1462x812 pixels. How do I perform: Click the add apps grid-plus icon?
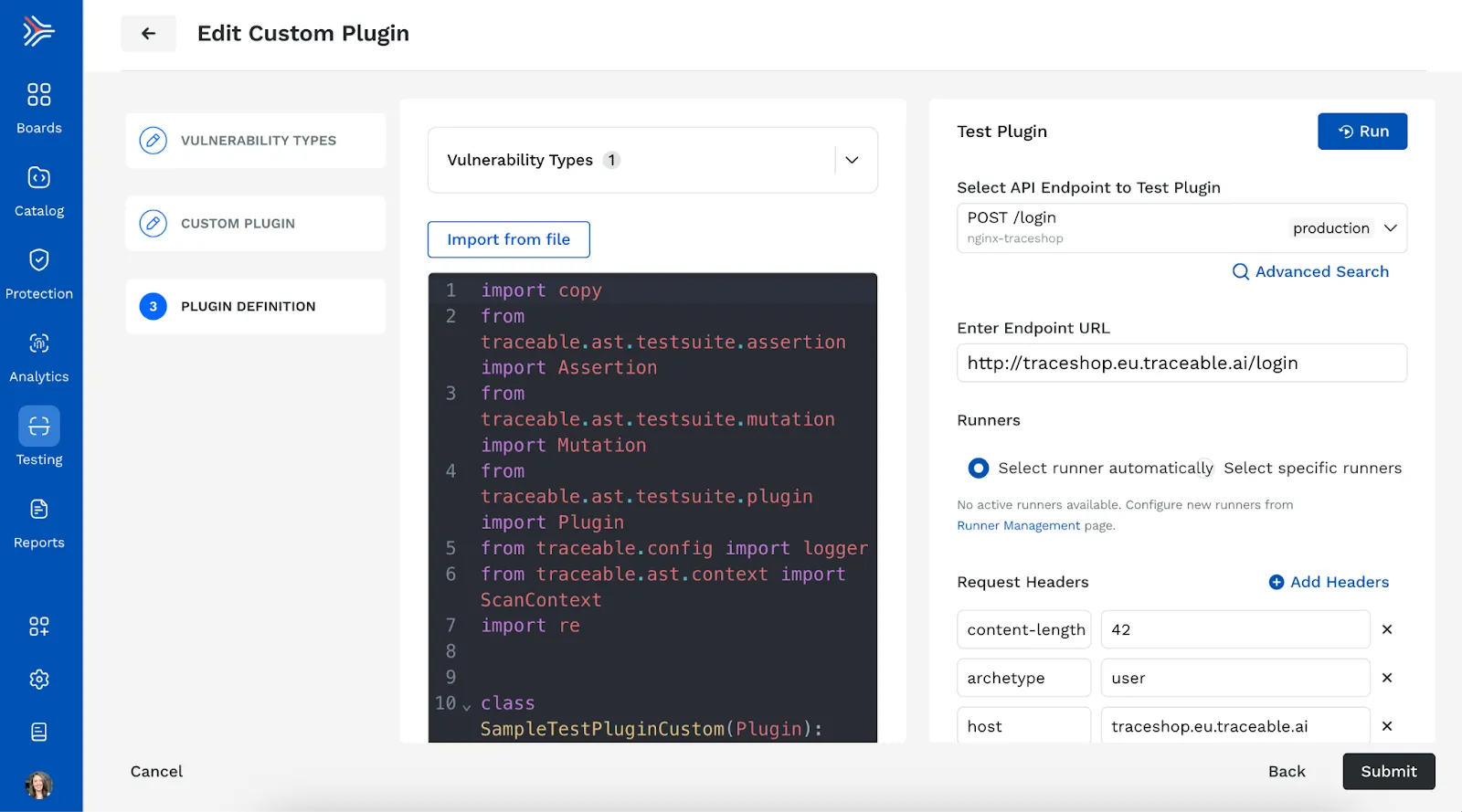tap(39, 627)
